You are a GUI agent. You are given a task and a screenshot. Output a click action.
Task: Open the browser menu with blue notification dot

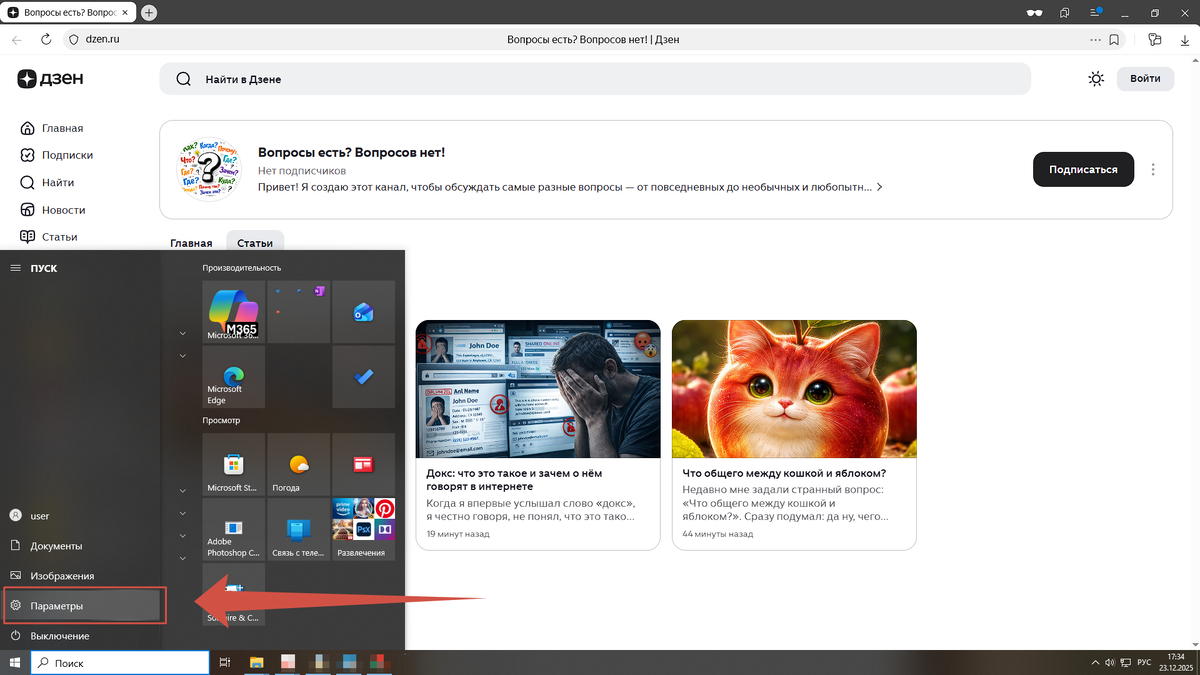1095,12
